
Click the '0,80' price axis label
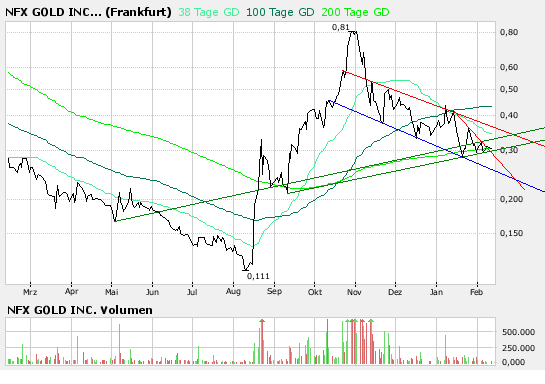(x=509, y=32)
